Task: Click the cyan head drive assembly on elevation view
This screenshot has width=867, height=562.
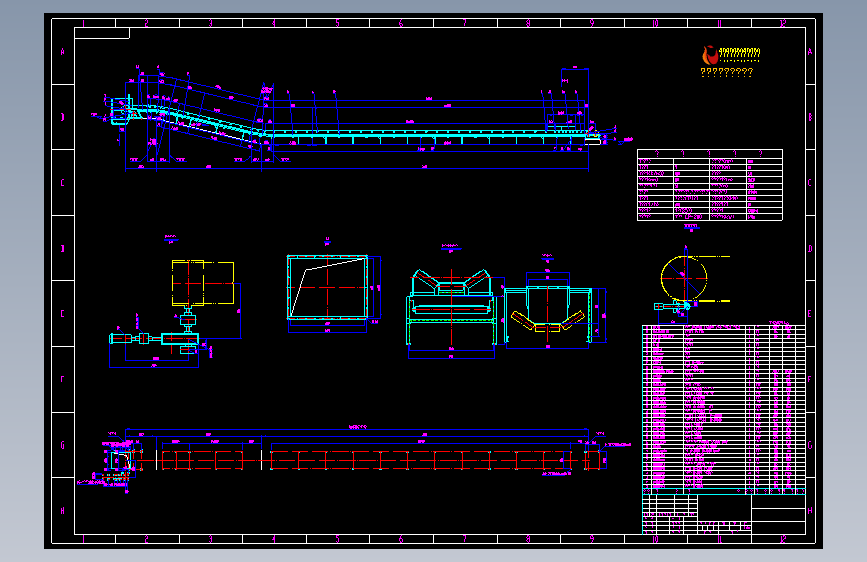Action: 122,111
